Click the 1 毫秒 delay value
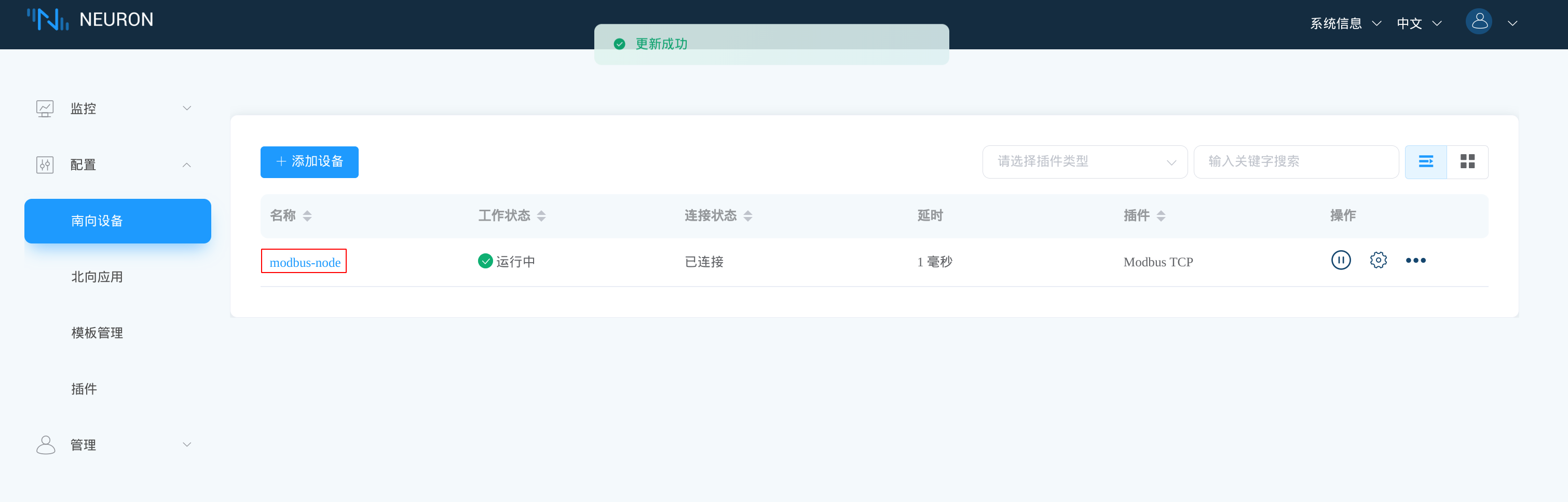Viewport: 1568px width, 502px height. pos(934,262)
